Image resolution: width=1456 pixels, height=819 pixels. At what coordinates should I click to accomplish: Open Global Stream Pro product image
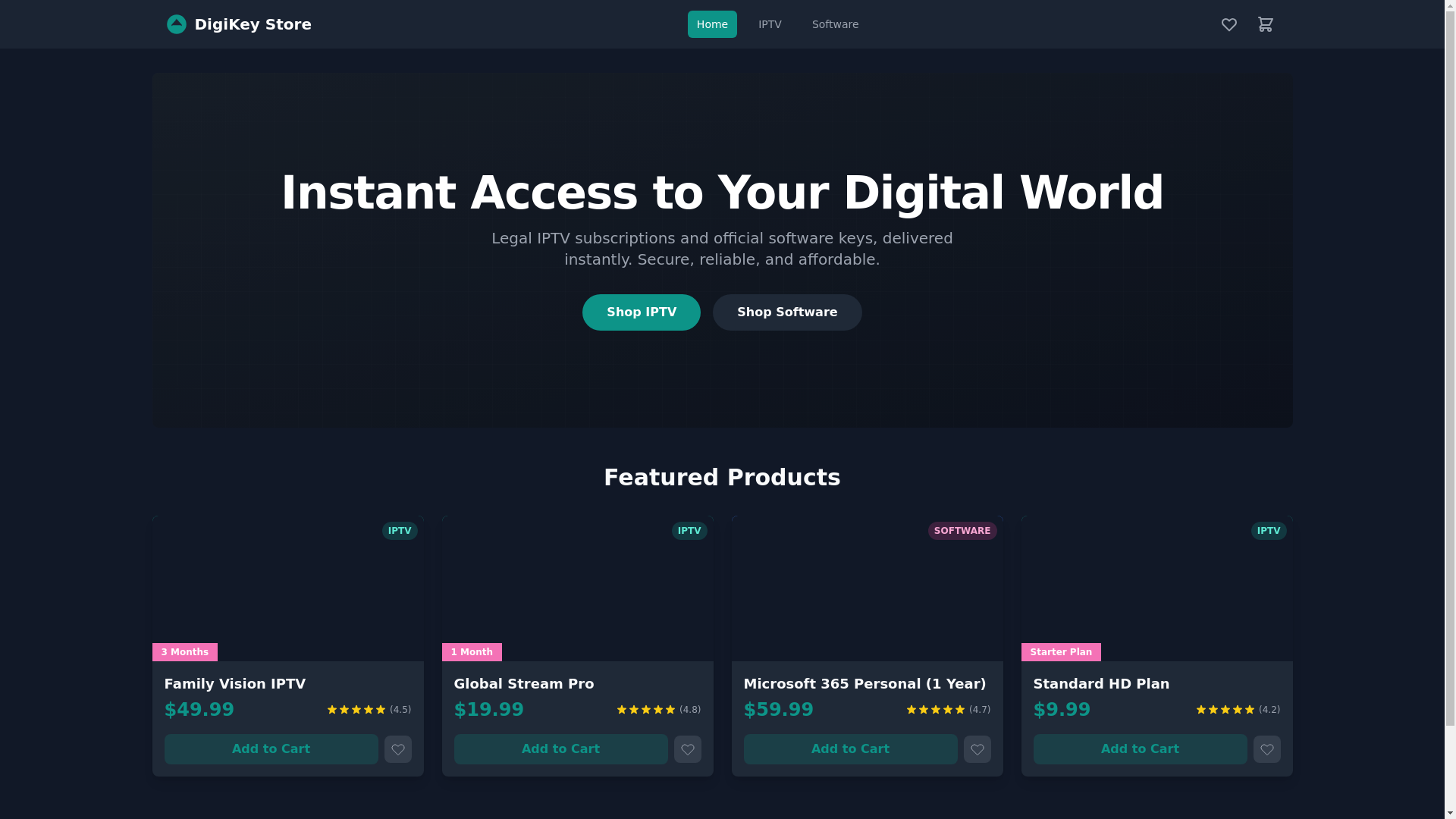[x=577, y=588]
